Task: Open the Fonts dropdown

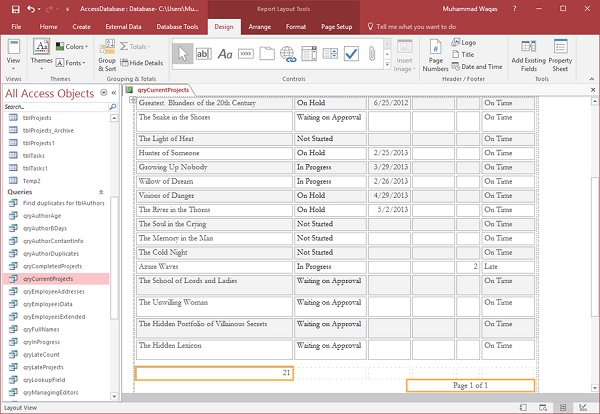Action: (x=72, y=62)
